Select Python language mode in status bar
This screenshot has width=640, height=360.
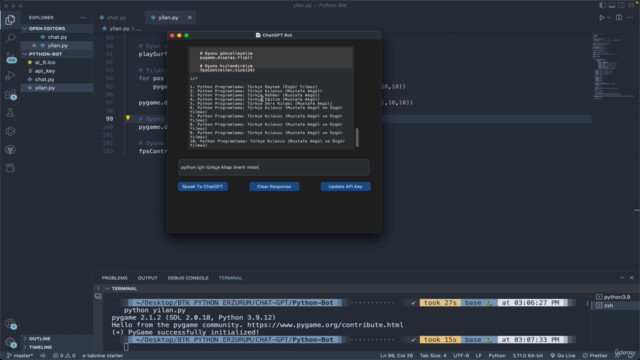tap(497, 356)
